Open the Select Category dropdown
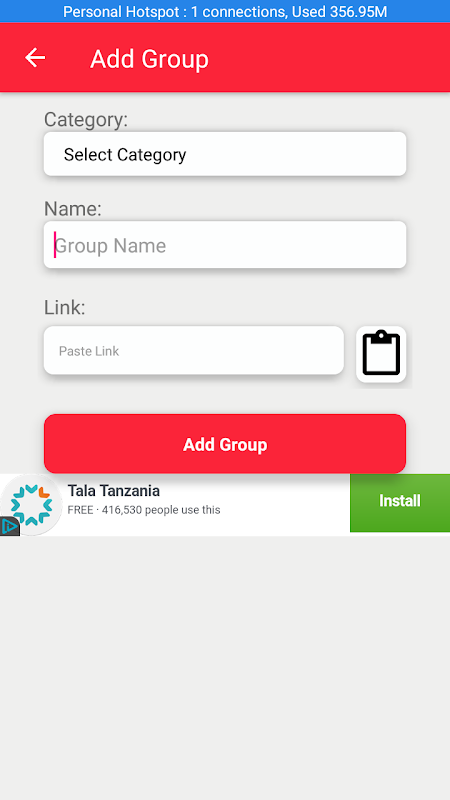Screen dimensions: 450x800 pos(225,154)
